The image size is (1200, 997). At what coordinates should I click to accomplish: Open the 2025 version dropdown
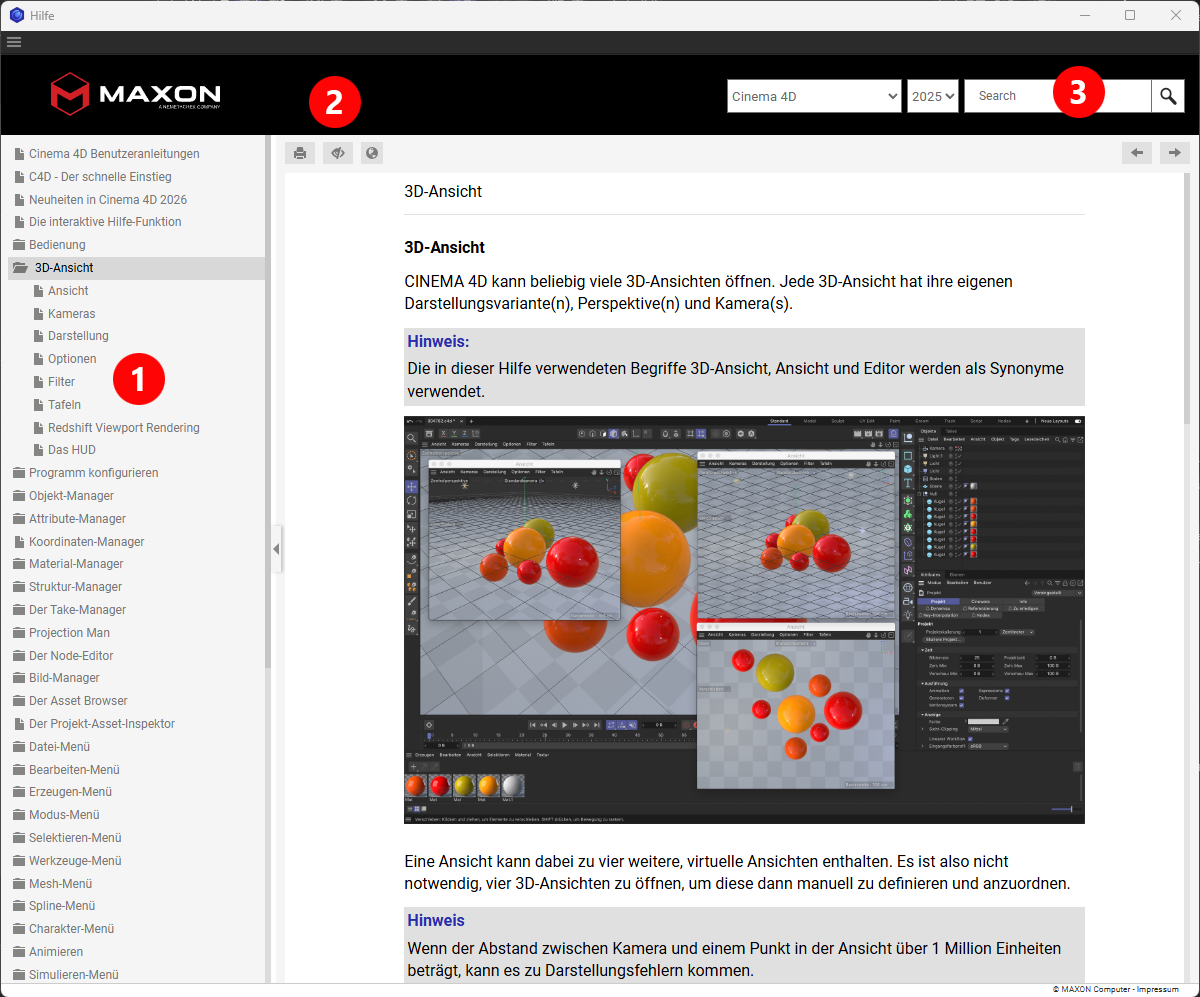(x=932, y=96)
